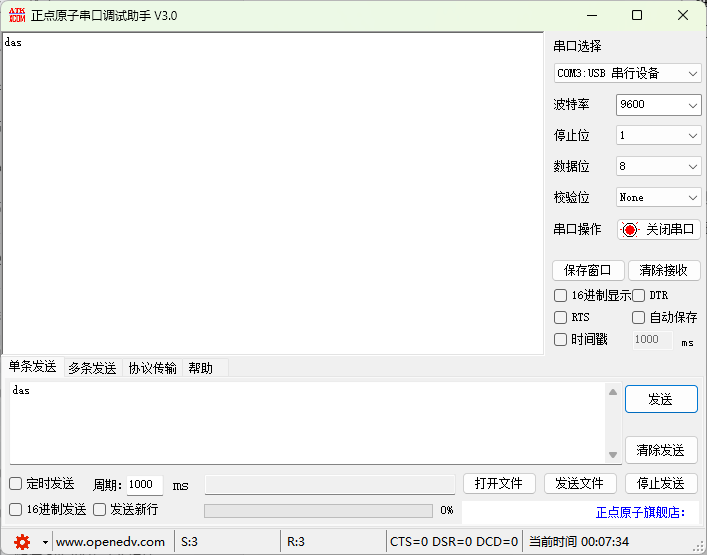Expand the 串口选择 COM3 port dropdown
The width and height of the screenshot is (707, 555).
pyautogui.click(x=627, y=73)
